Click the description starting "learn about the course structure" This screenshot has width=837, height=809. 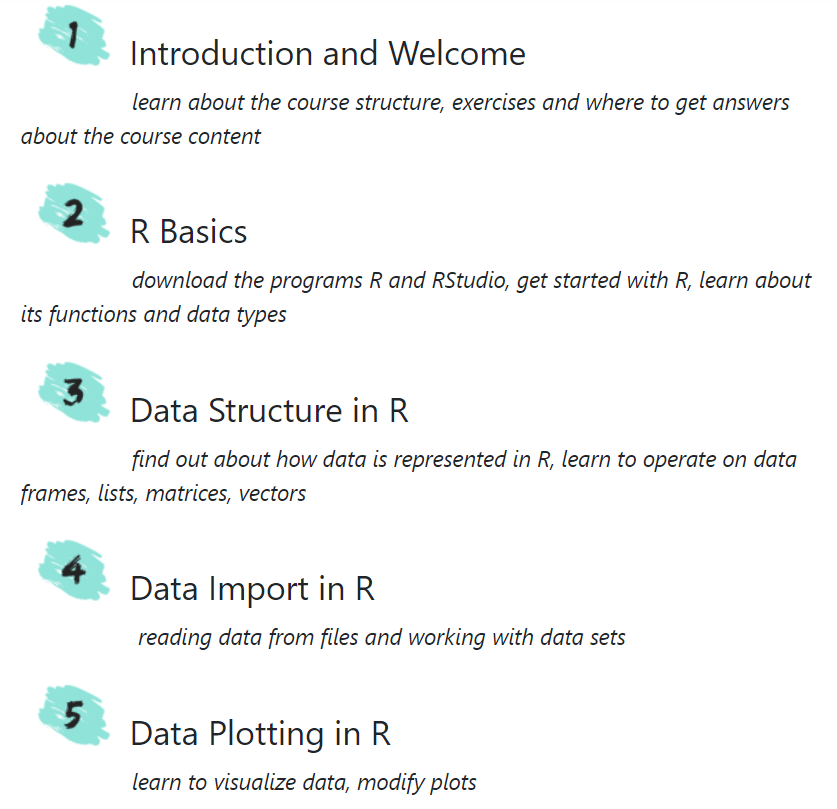tap(460, 102)
